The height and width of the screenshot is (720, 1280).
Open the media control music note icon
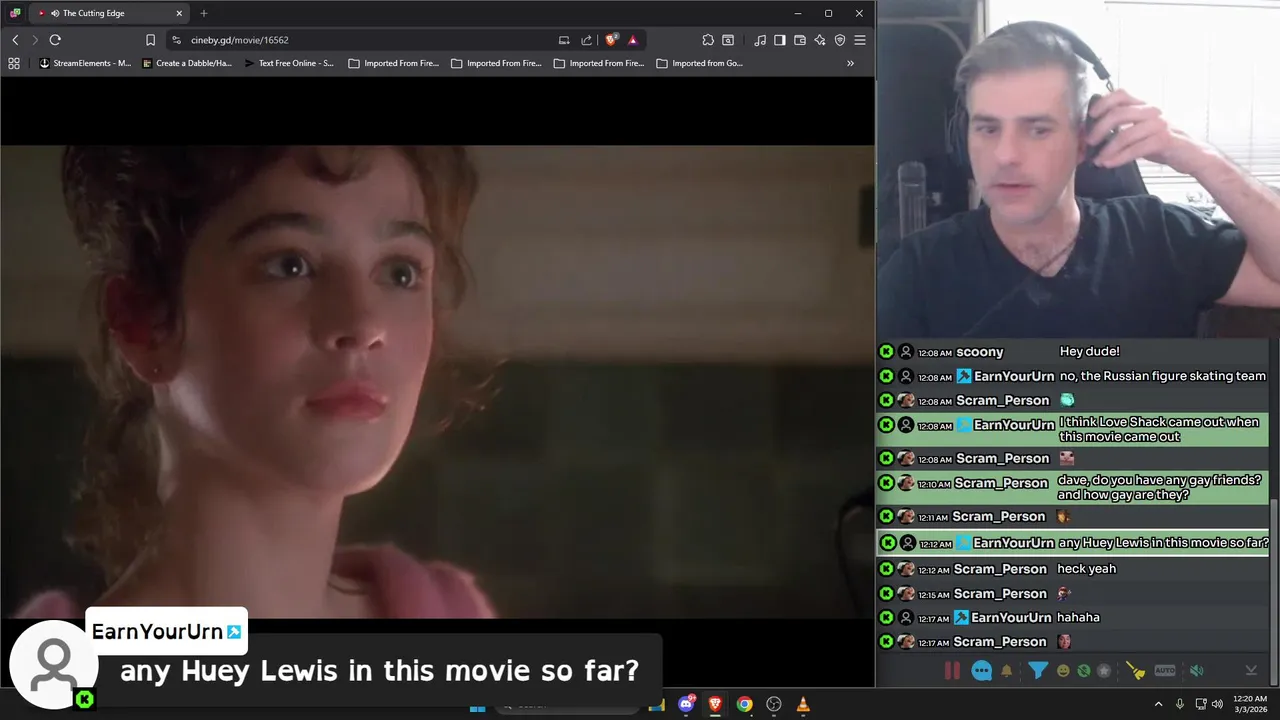(x=760, y=40)
